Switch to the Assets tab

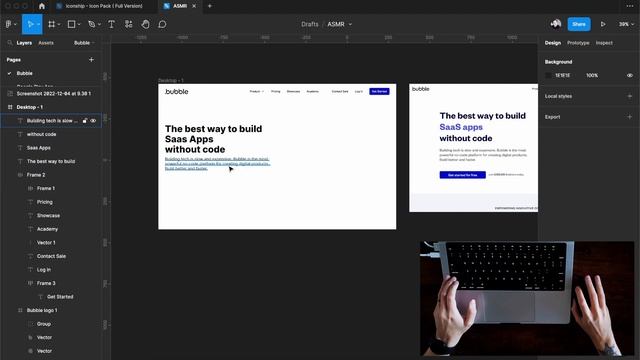tap(46, 42)
